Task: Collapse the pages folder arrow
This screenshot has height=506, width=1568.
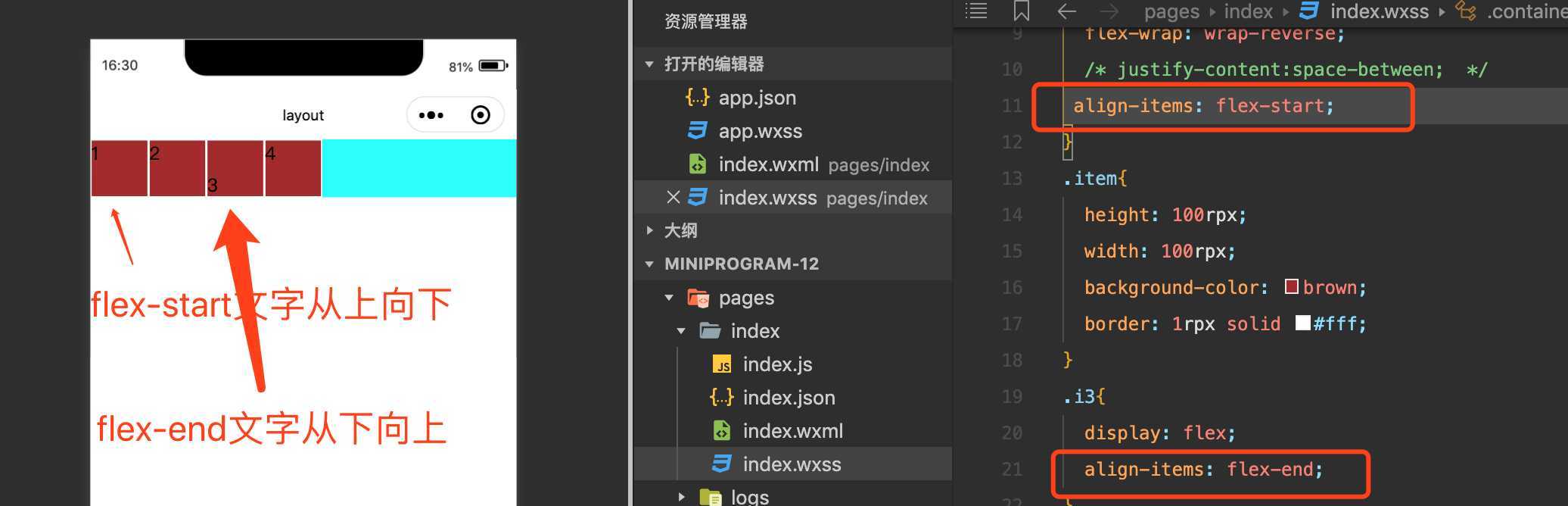Action: tap(669, 298)
